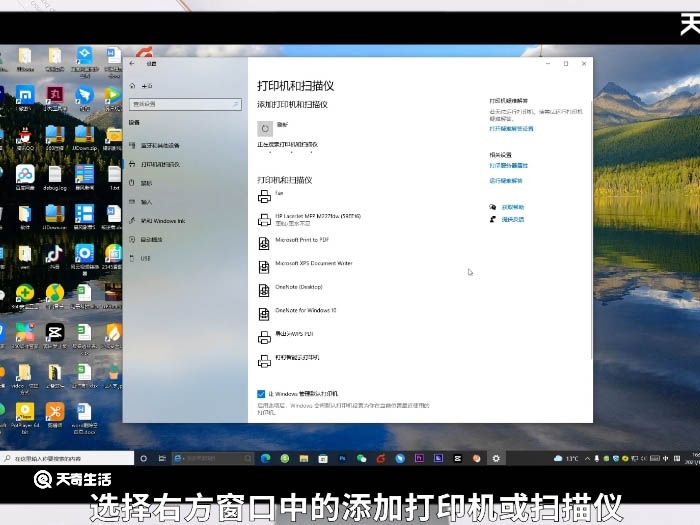The height and width of the screenshot is (525, 700).
Task: Select the QQ penguin desktop shortcut
Action: click(x=25, y=138)
